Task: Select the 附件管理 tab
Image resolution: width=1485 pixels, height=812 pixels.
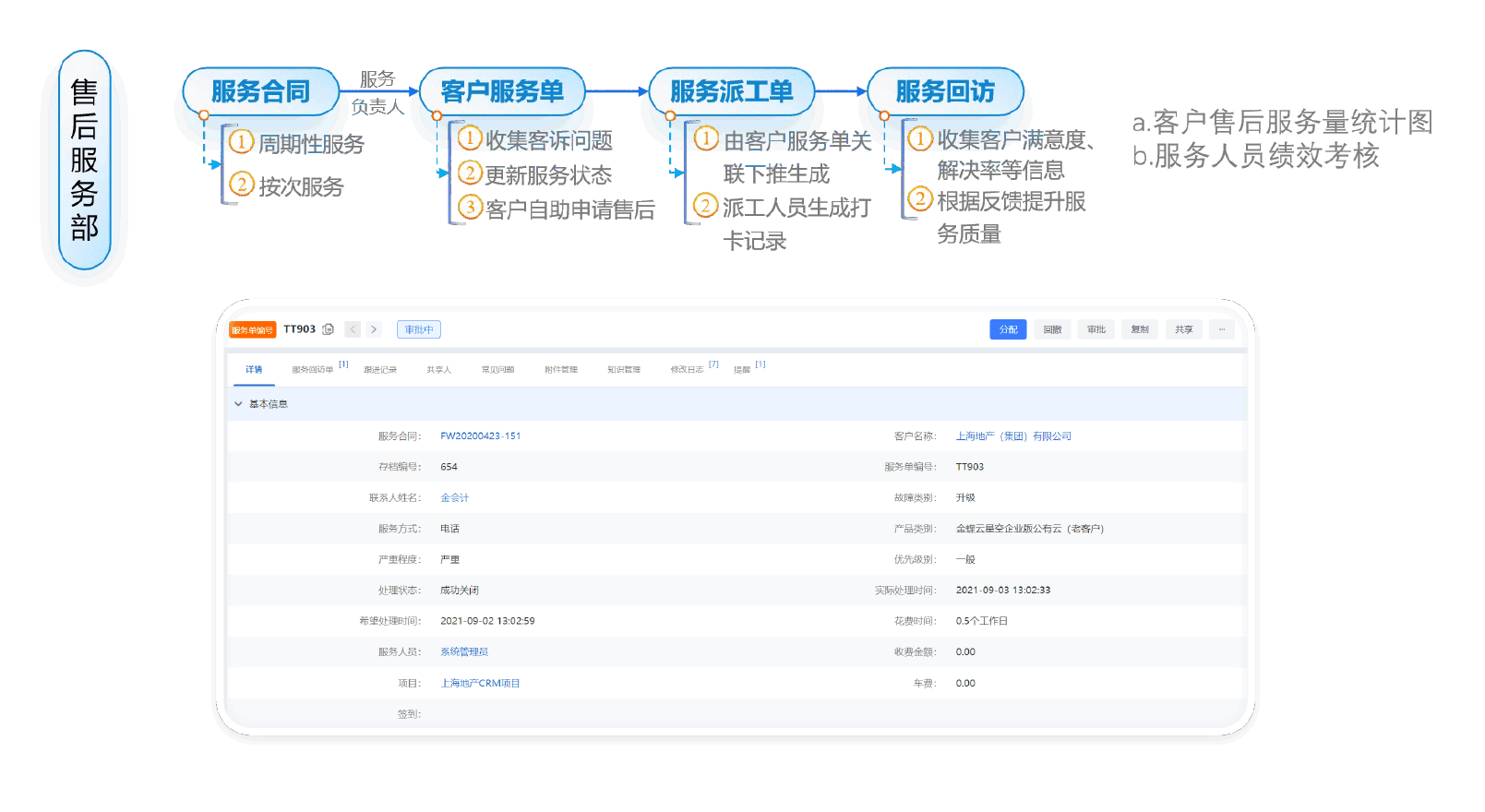Action: [x=561, y=370]
